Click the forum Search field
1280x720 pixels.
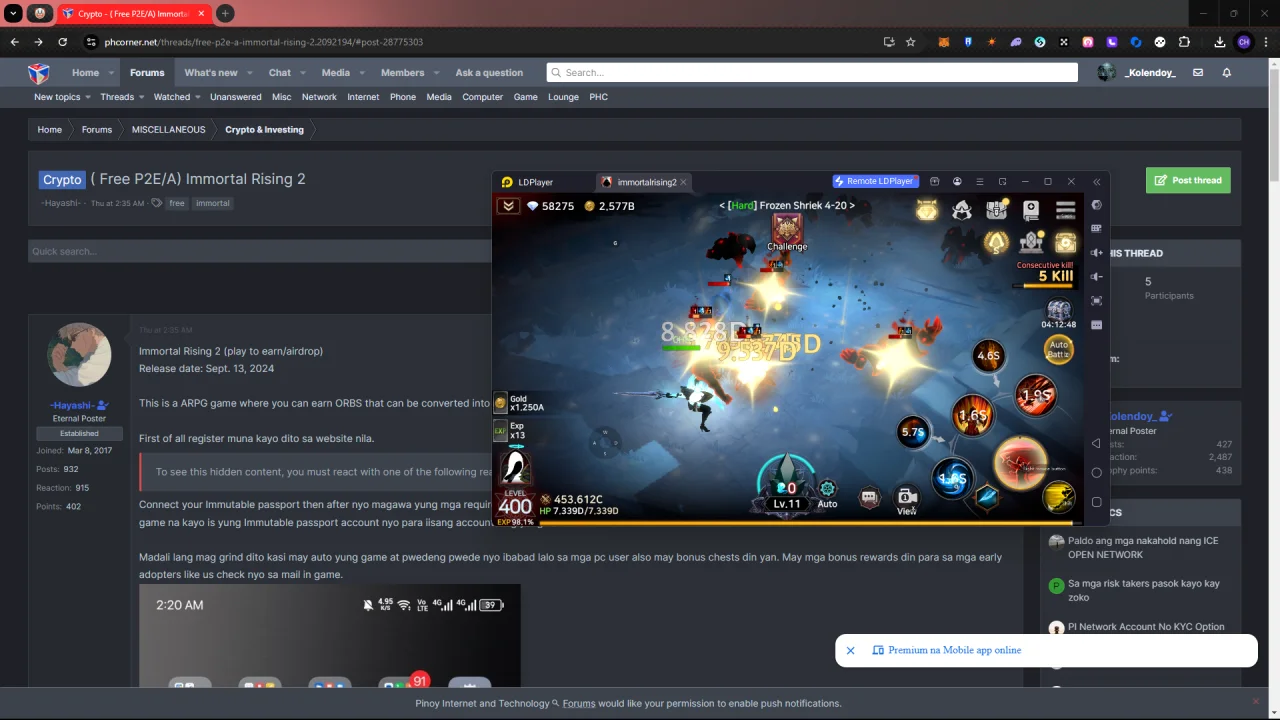tap(812, 73)
